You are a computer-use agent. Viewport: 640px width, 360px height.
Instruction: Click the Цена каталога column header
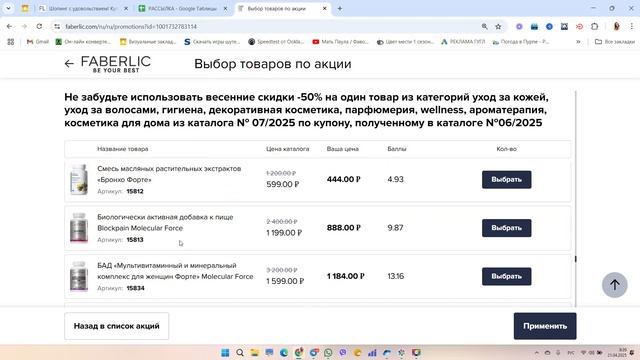click(x=288, y=149)
